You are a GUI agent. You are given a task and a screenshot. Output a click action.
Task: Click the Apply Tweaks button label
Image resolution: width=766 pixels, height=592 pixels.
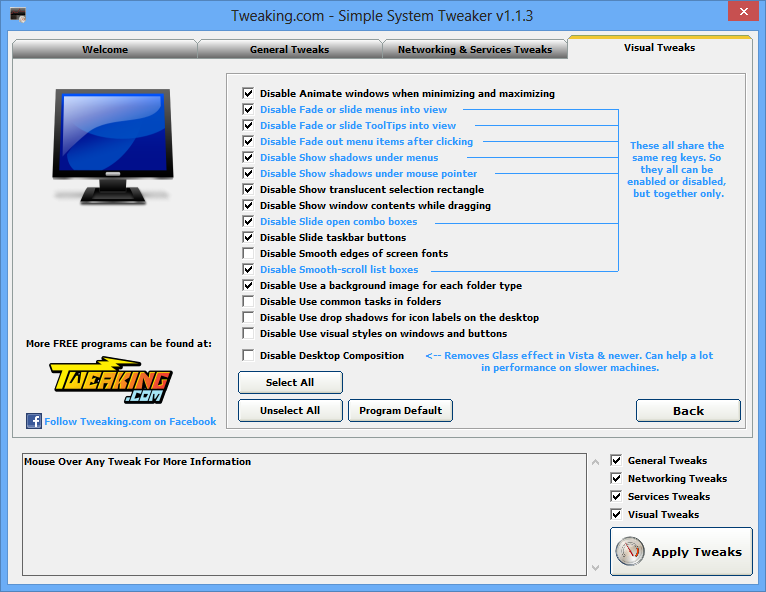point(697,552)
